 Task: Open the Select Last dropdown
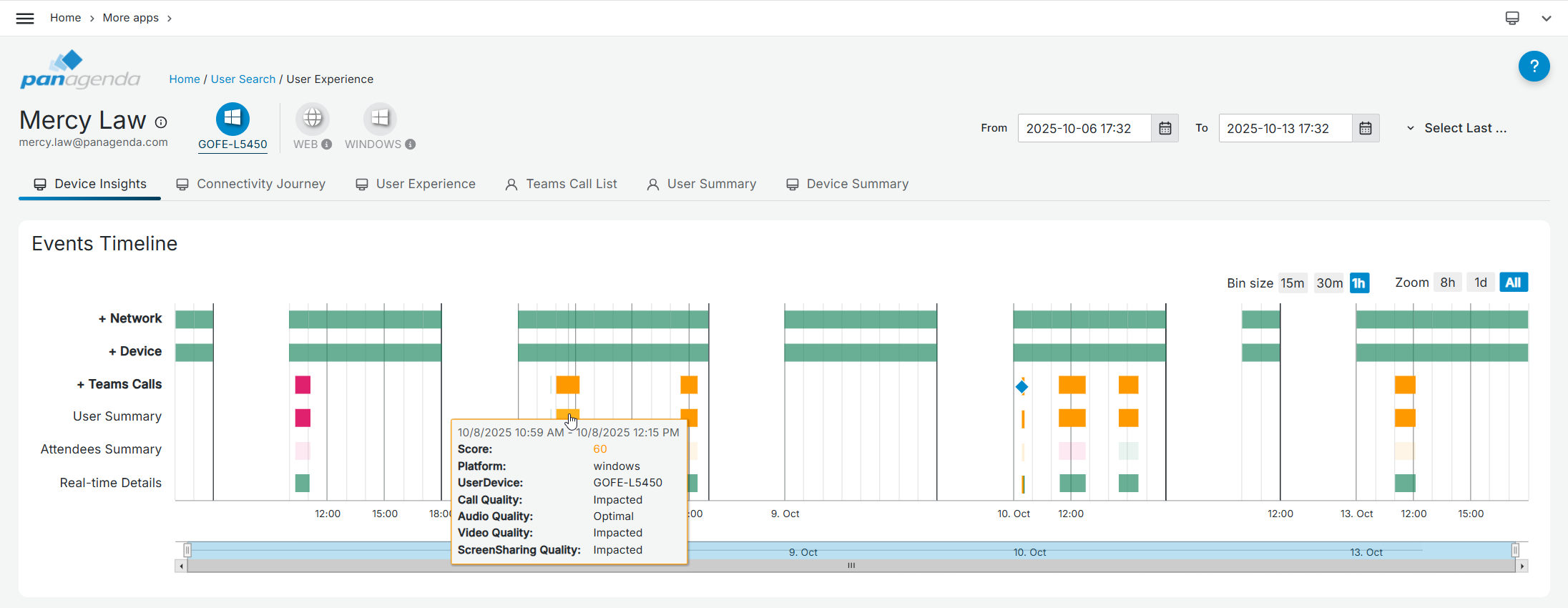[x=1456, y=128]
